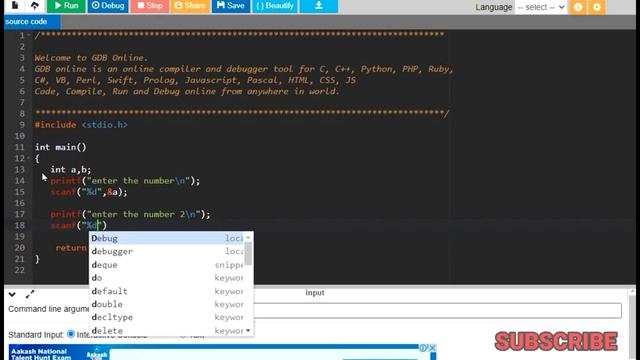Select the Interactive Console radio button
Screen dimensions: 640x360
pos(71,334)
